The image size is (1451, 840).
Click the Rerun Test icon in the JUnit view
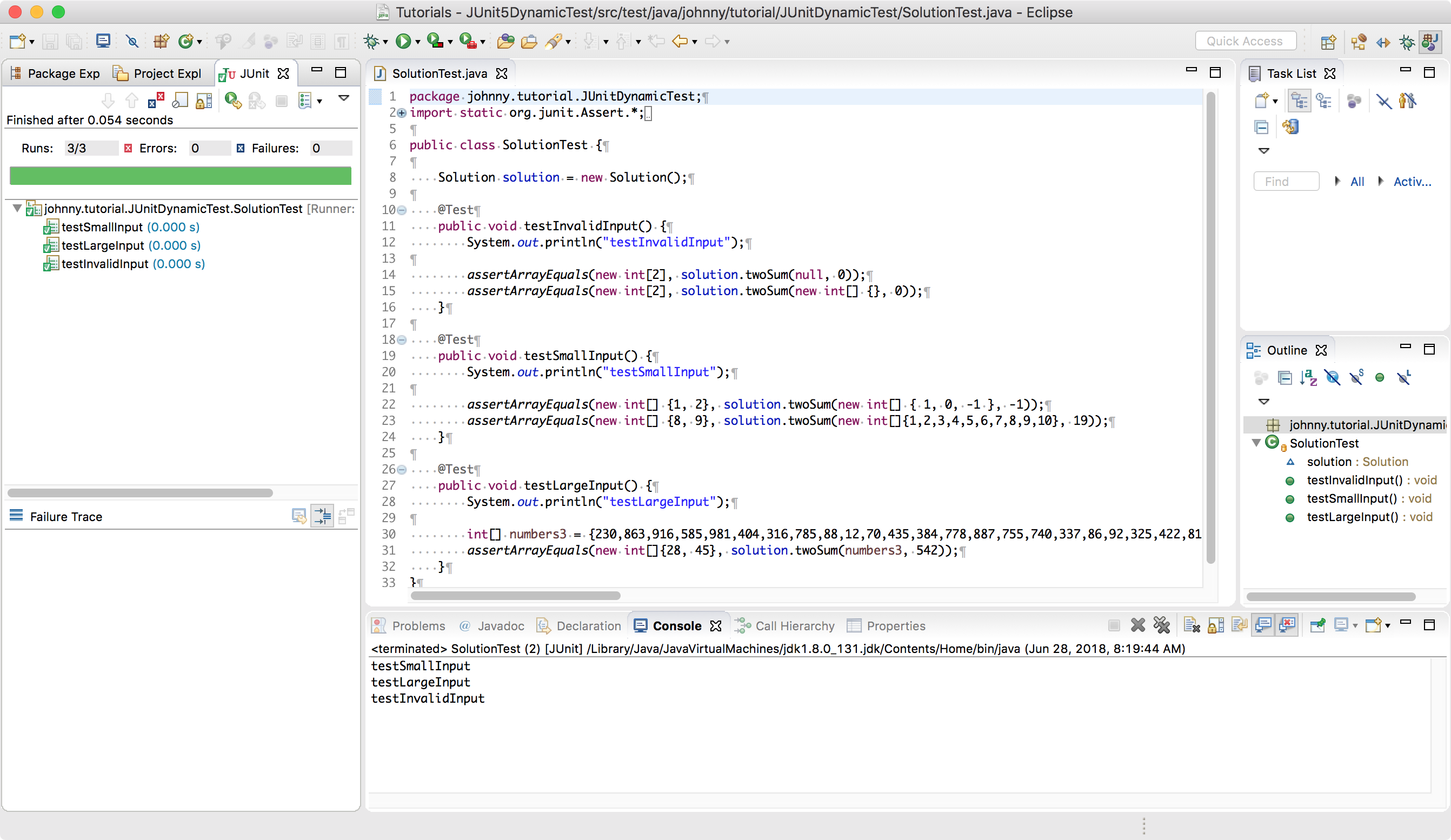[232, 101]
